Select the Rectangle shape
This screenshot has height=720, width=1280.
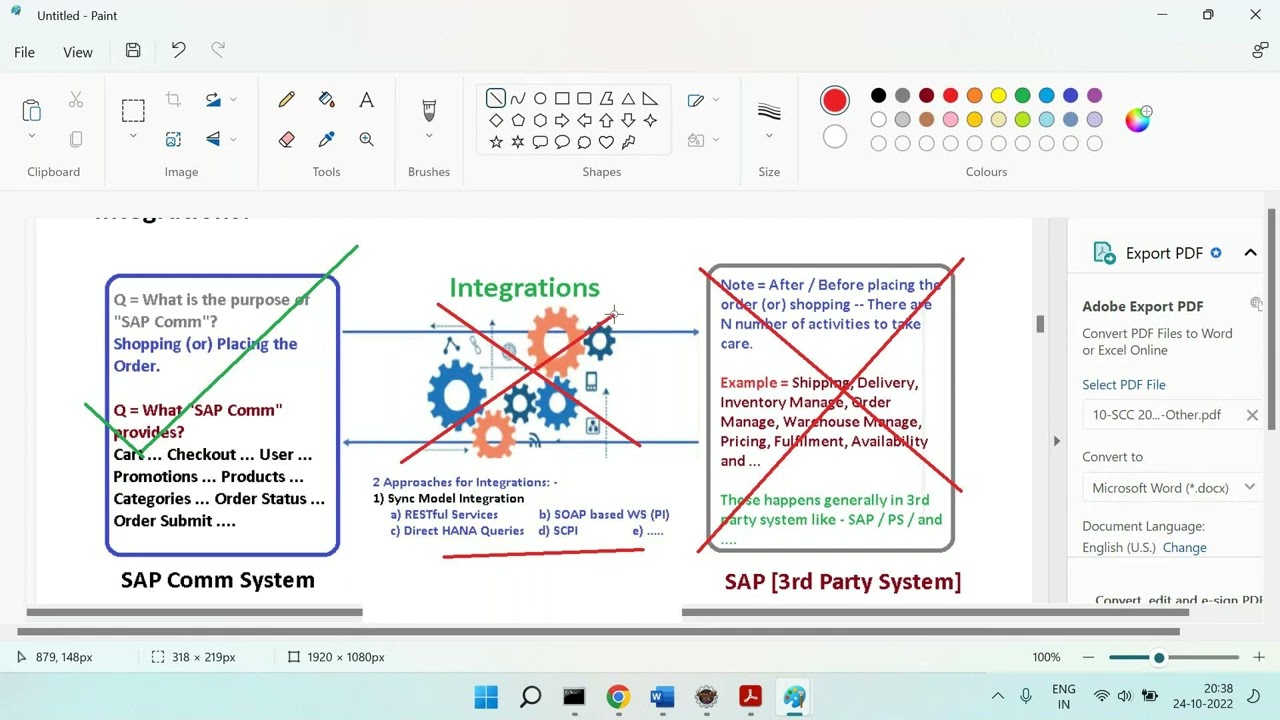[562, 98]
